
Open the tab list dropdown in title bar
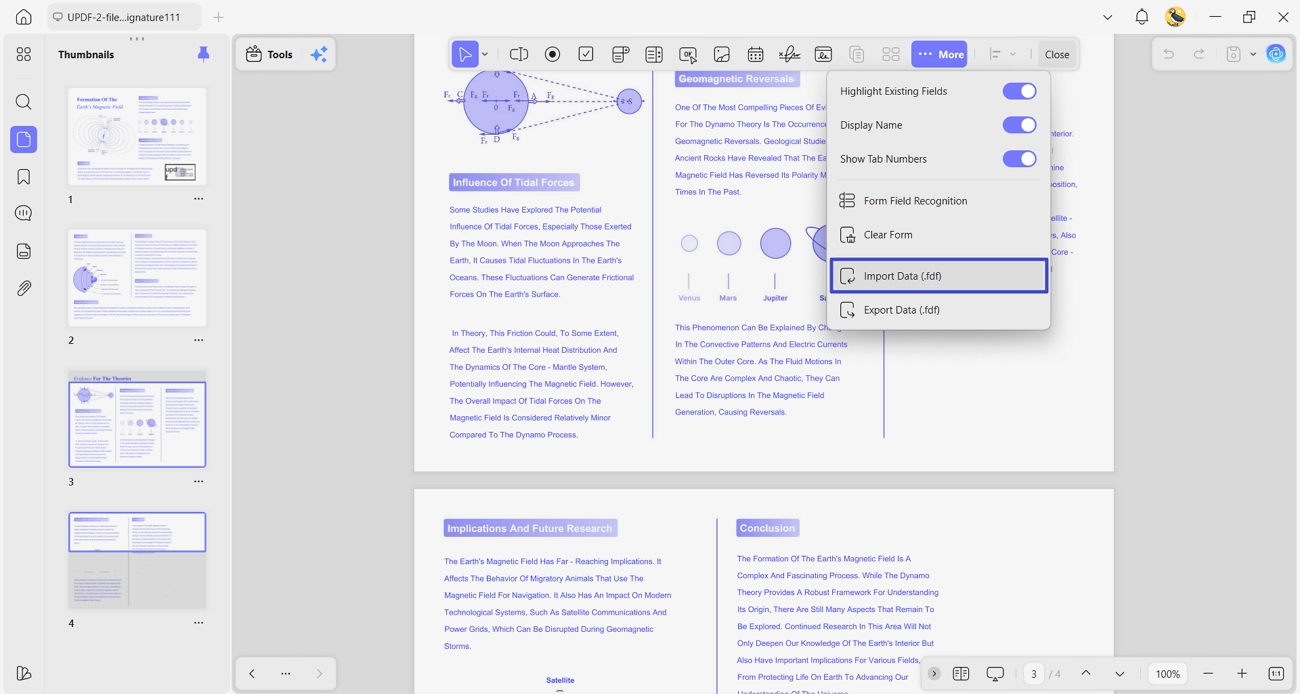(x=1107, y=17)
